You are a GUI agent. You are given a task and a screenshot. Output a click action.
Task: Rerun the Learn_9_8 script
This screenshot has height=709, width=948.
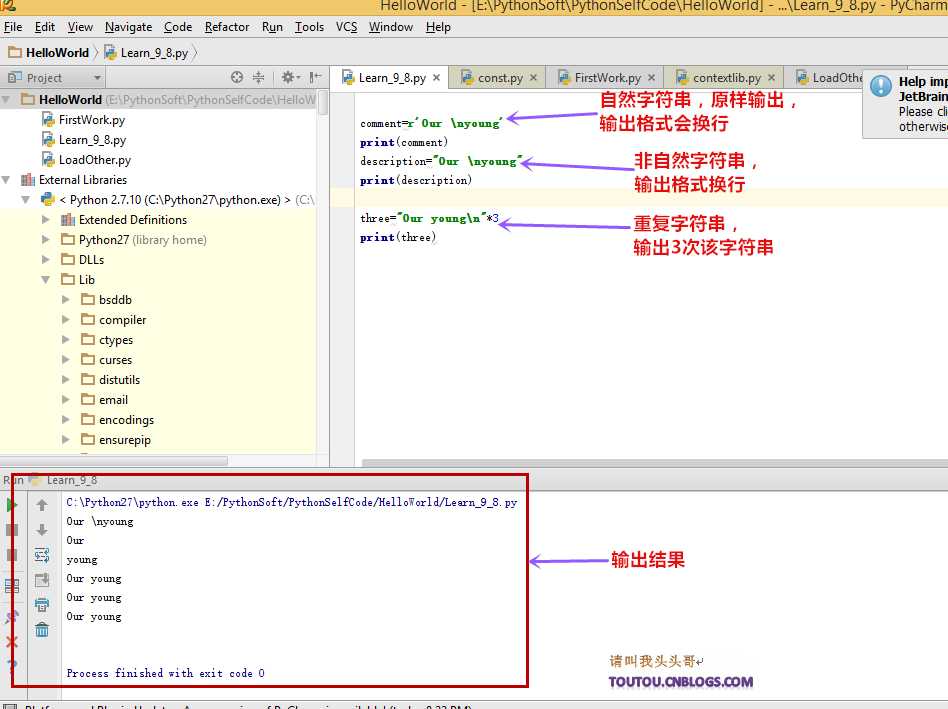tap(10, 504)
